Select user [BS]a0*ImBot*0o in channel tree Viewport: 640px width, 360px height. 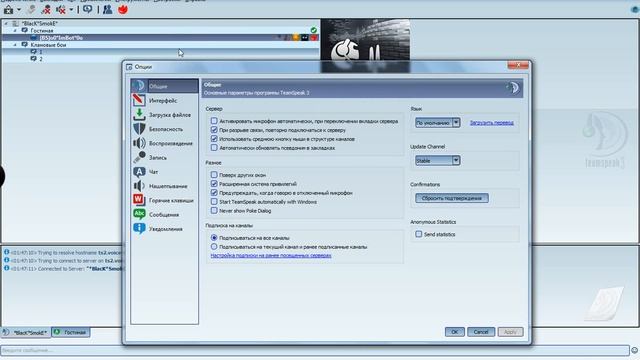click(x=61, y=38)
